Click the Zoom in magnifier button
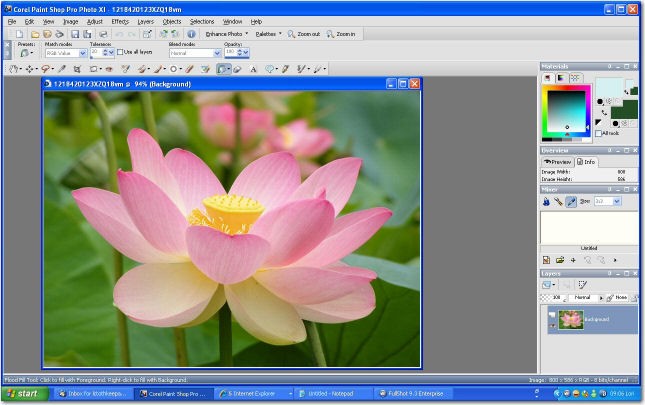Viewport: 645px width, 405px height. coord(341,34)
